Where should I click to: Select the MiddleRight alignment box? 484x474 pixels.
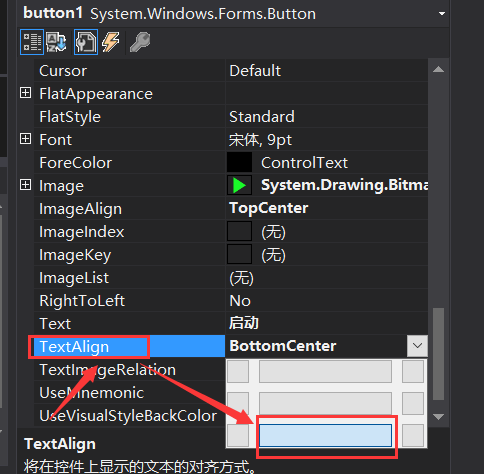click(413, 403)
